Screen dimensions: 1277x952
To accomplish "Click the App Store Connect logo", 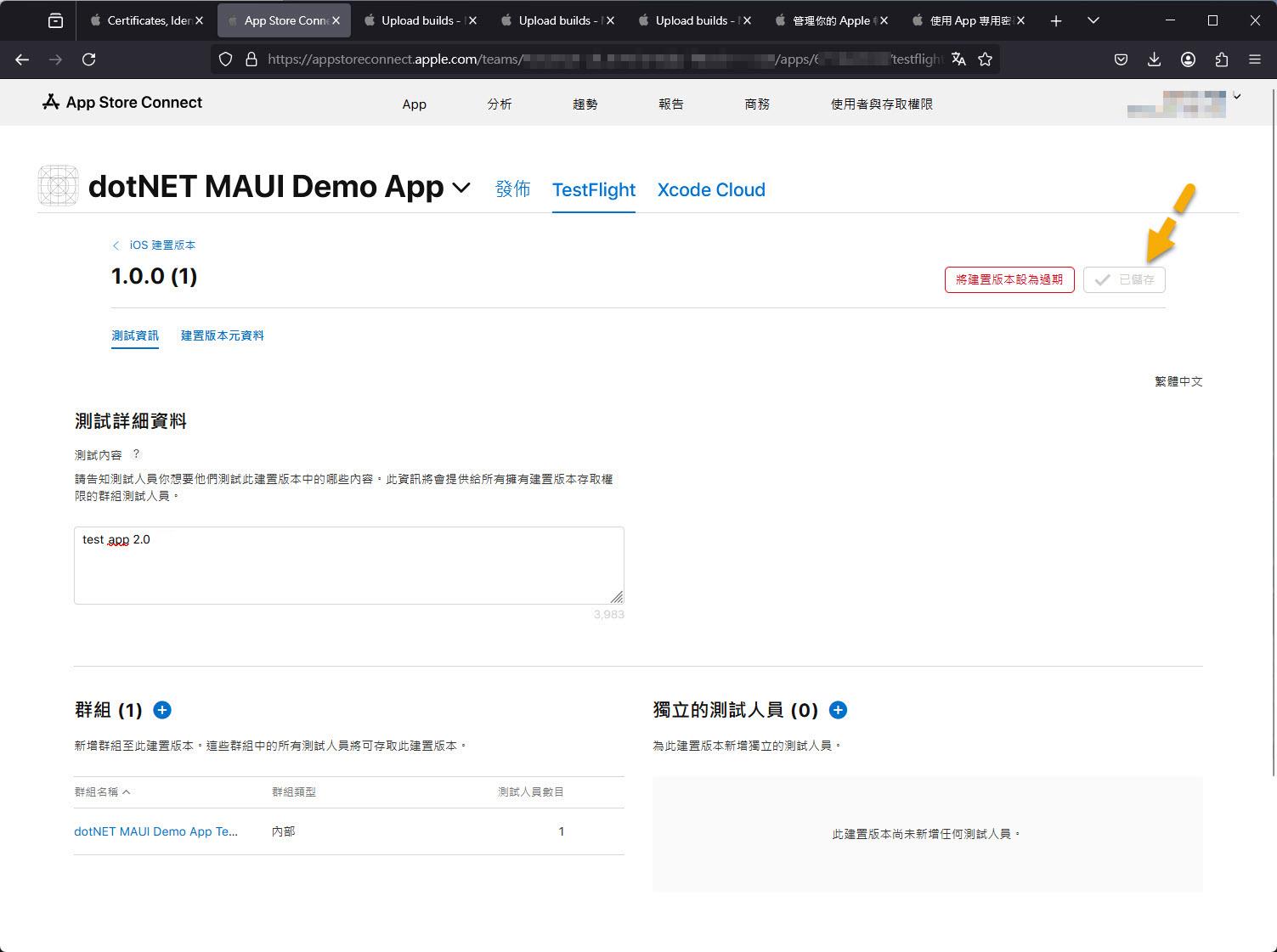I will [x=122, y=102].
